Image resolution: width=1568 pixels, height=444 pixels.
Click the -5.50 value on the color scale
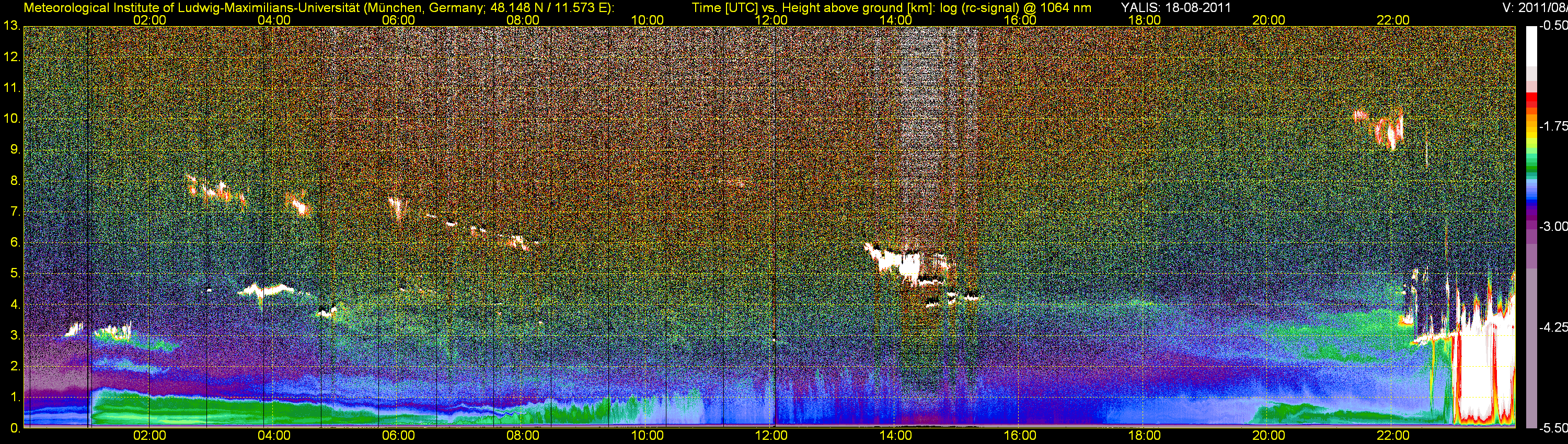1553,428
